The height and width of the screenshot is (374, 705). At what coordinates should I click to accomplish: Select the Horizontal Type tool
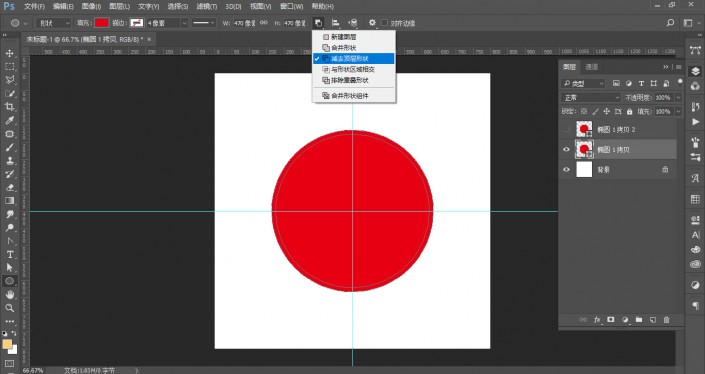(9, 254)
